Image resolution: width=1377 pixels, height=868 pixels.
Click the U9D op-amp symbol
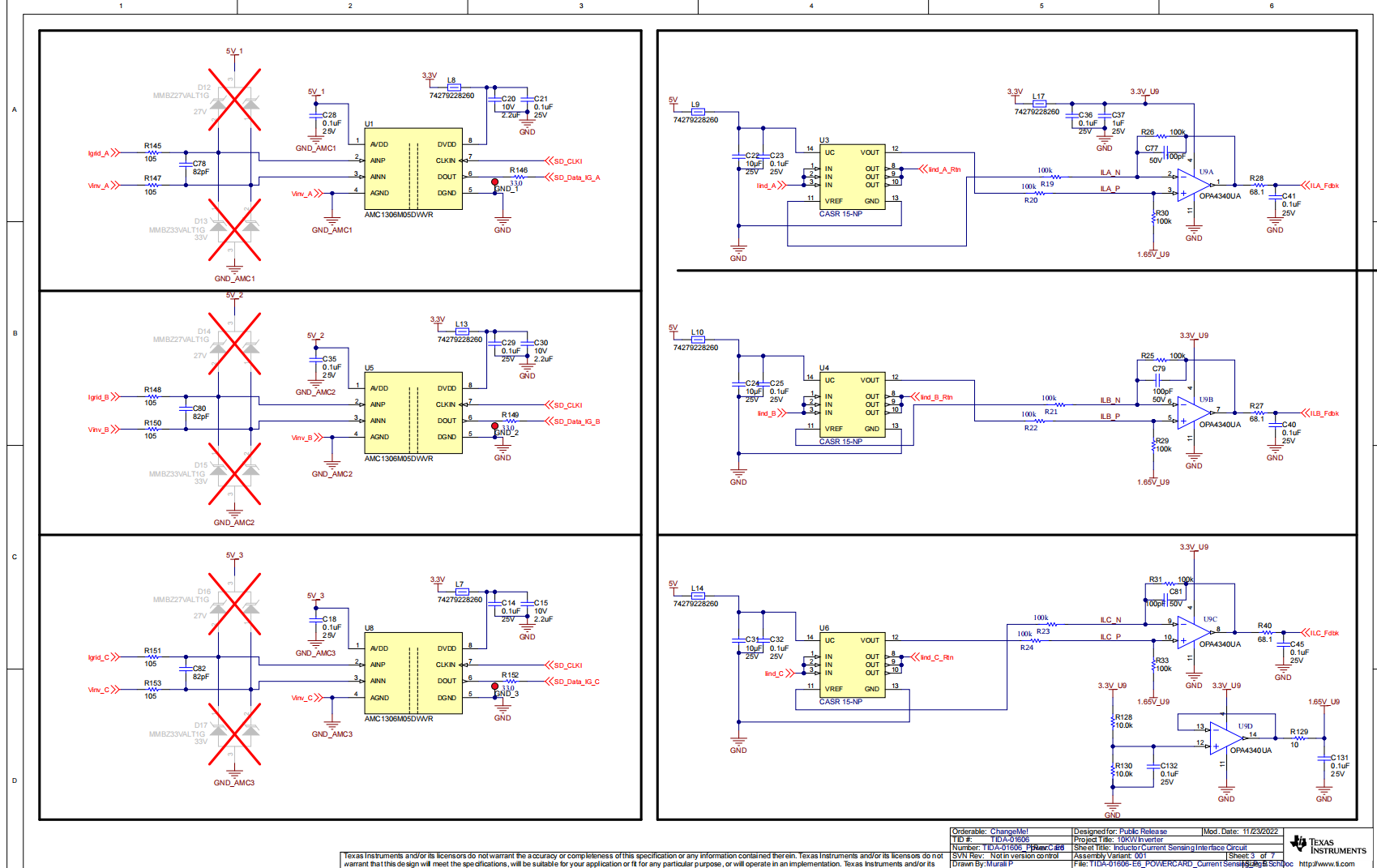1225,738
